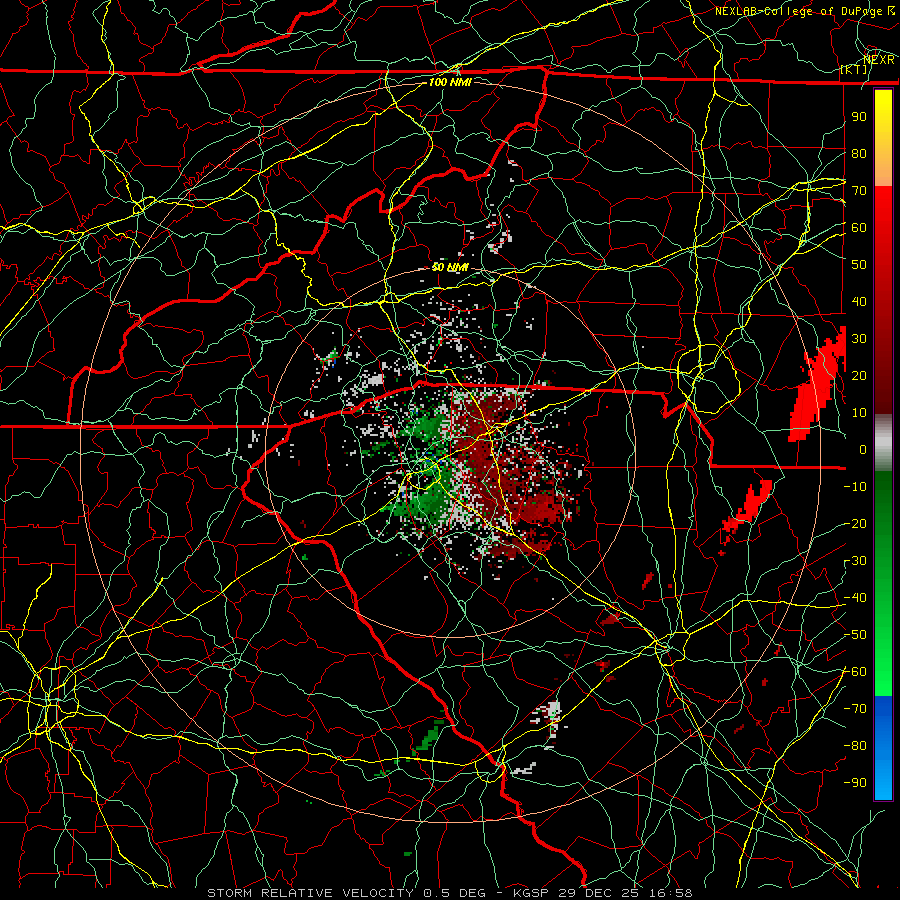Screen dimensions: 900x900
Task: Click the -30 knot scale value
Action: (x=855, y=561)
